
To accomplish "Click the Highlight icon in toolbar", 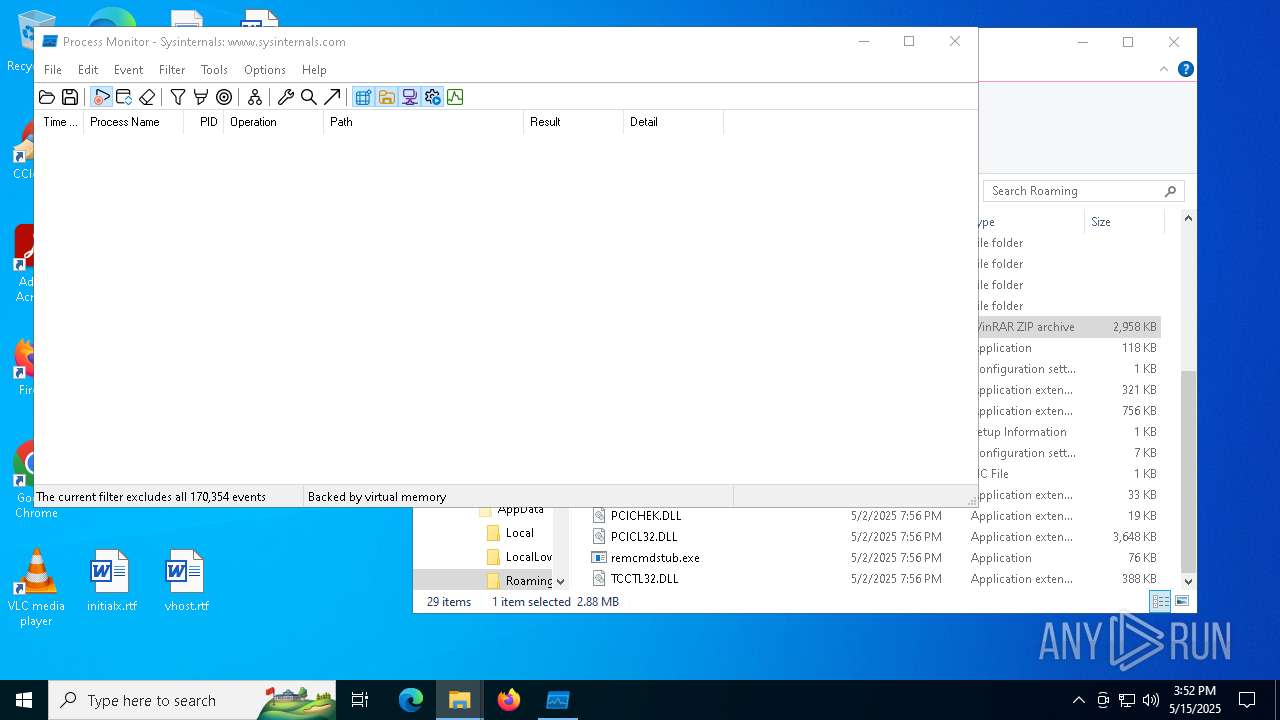I will [x=201, y=97].
